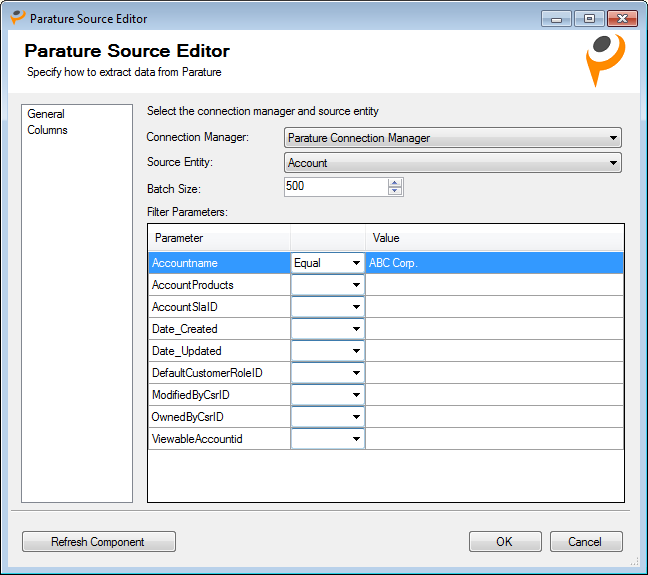
Task: Select the Date_Created parameter cell
Action: pyautogui.click(x=219, y=329)
